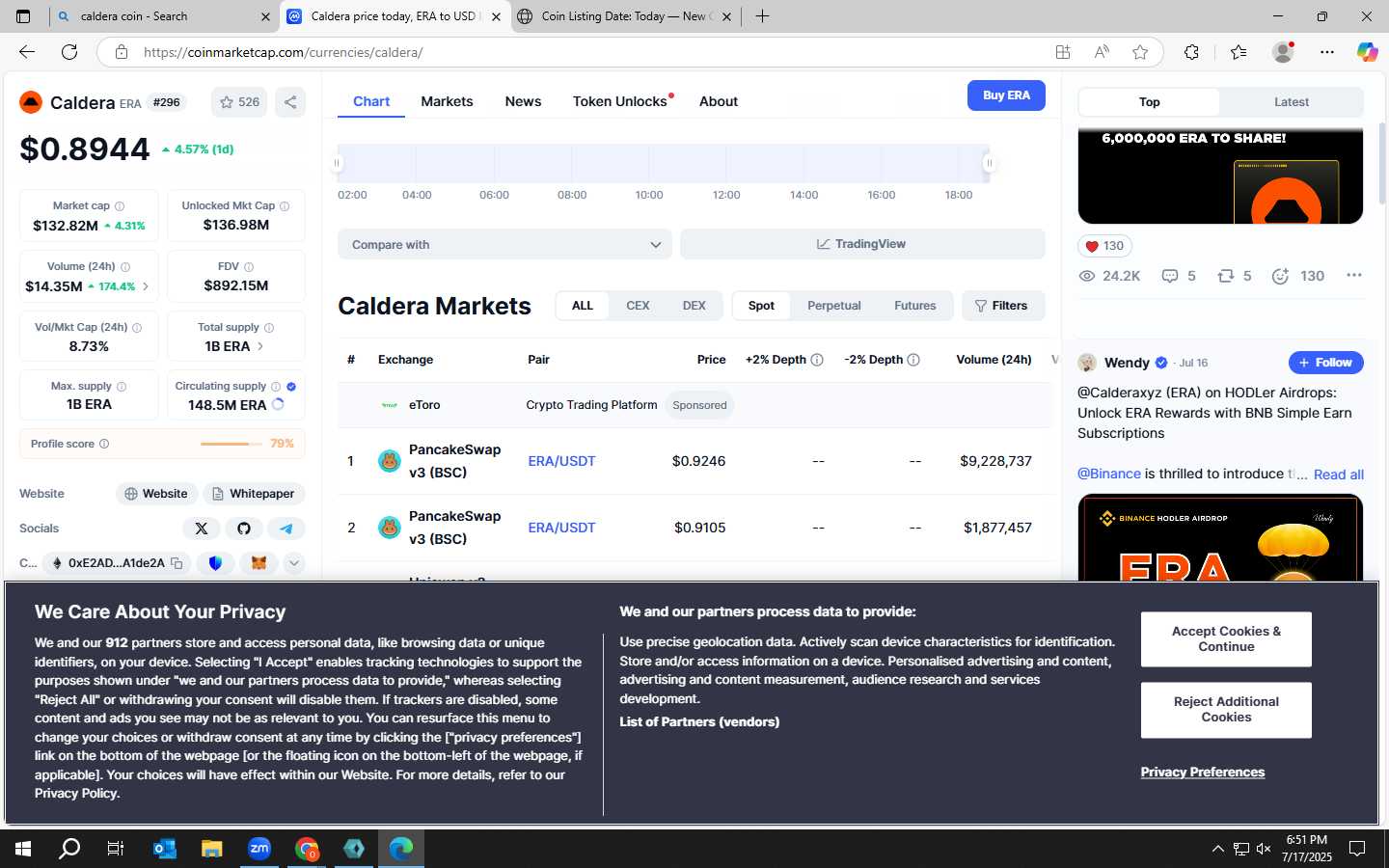Click the heart reaction on top post
The height and width of the screenshot is (868, 1389).
pos(1104,246)
